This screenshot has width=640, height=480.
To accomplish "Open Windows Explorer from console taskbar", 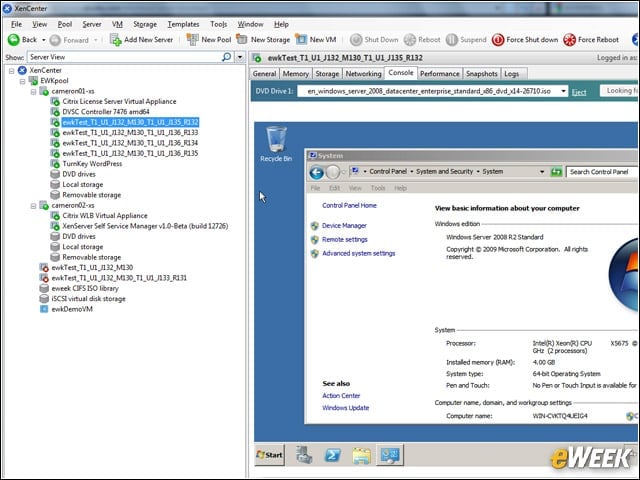I will coord(362,455).
